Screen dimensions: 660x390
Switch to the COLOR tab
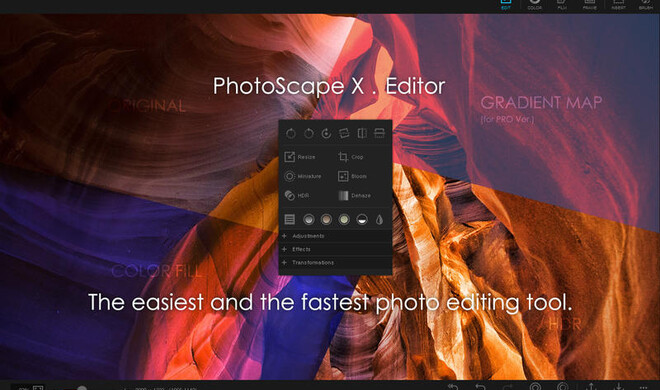535,5
